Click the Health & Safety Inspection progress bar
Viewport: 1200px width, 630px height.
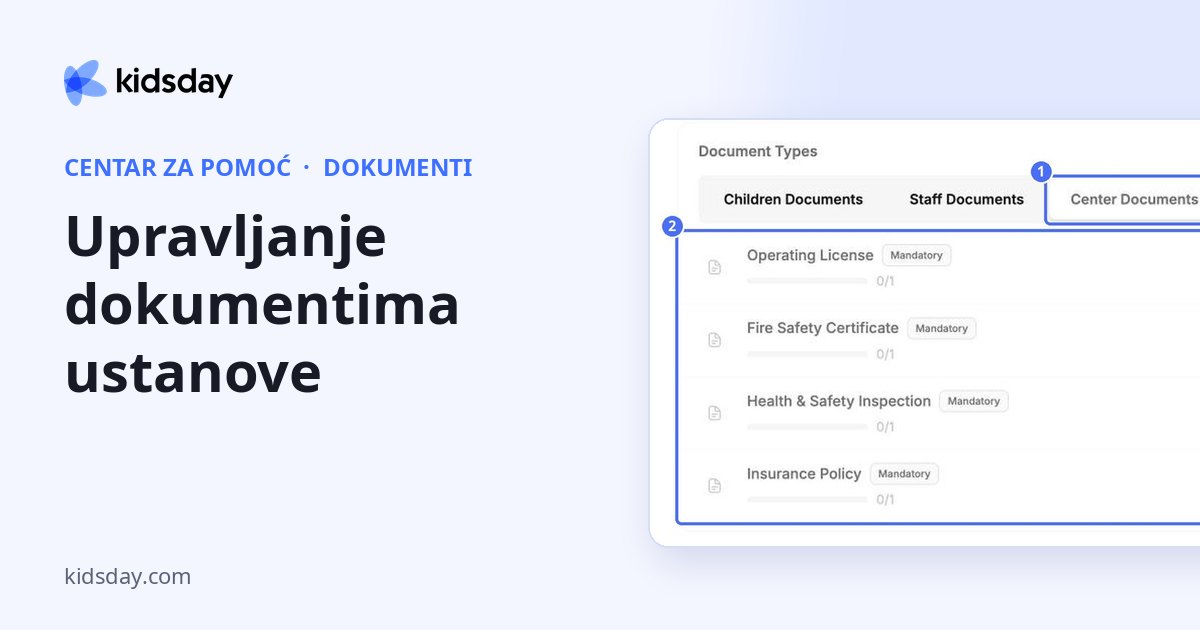(x=807, y=427)
